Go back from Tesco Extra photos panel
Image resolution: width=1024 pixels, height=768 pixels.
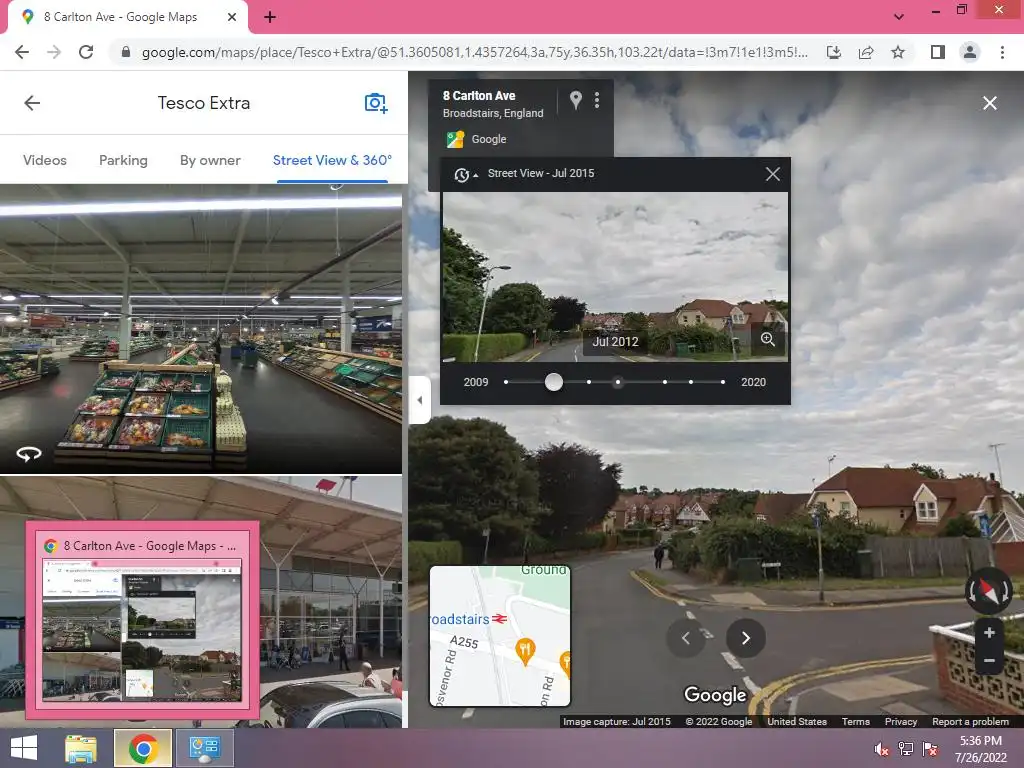(x=32, y=103)
